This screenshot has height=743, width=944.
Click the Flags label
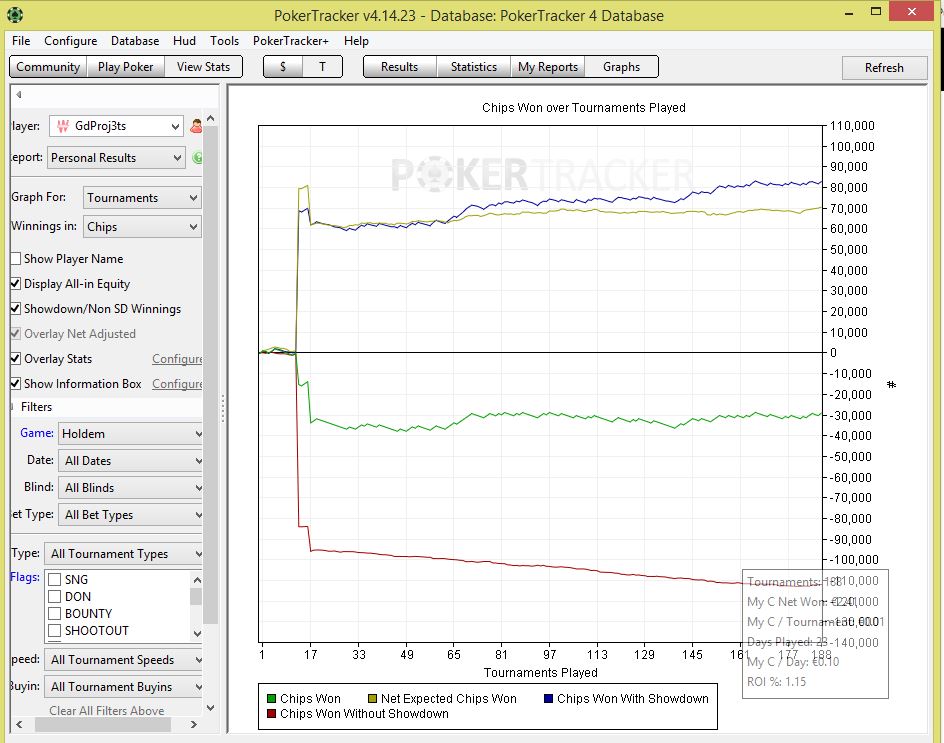(25, 577)
